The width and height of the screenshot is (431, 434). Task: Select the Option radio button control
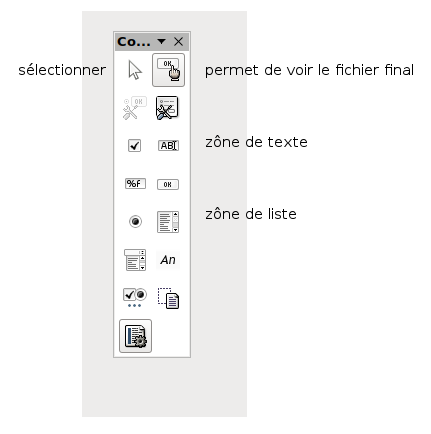135,221
